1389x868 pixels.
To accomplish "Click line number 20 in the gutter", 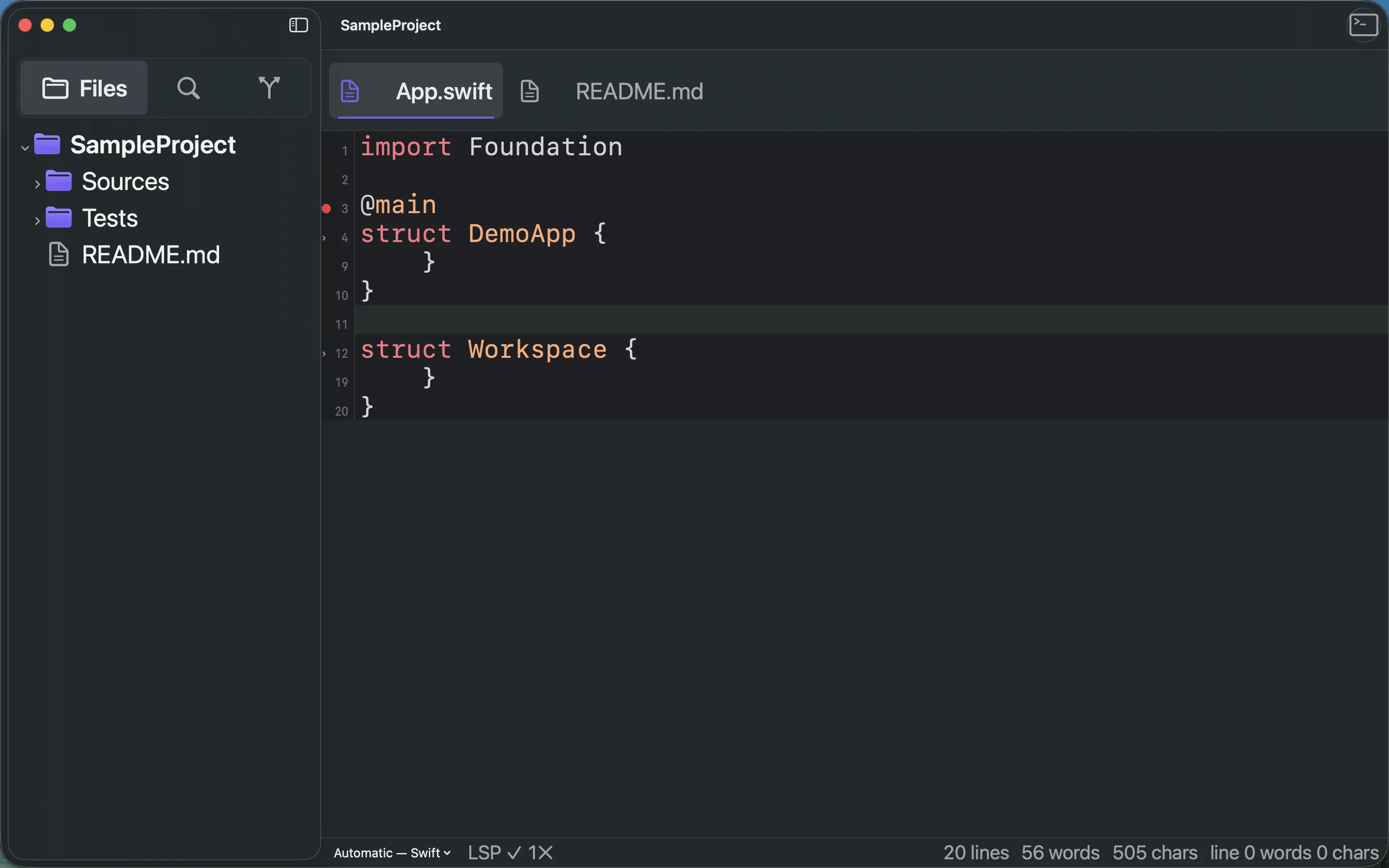I will coord(341,412).
